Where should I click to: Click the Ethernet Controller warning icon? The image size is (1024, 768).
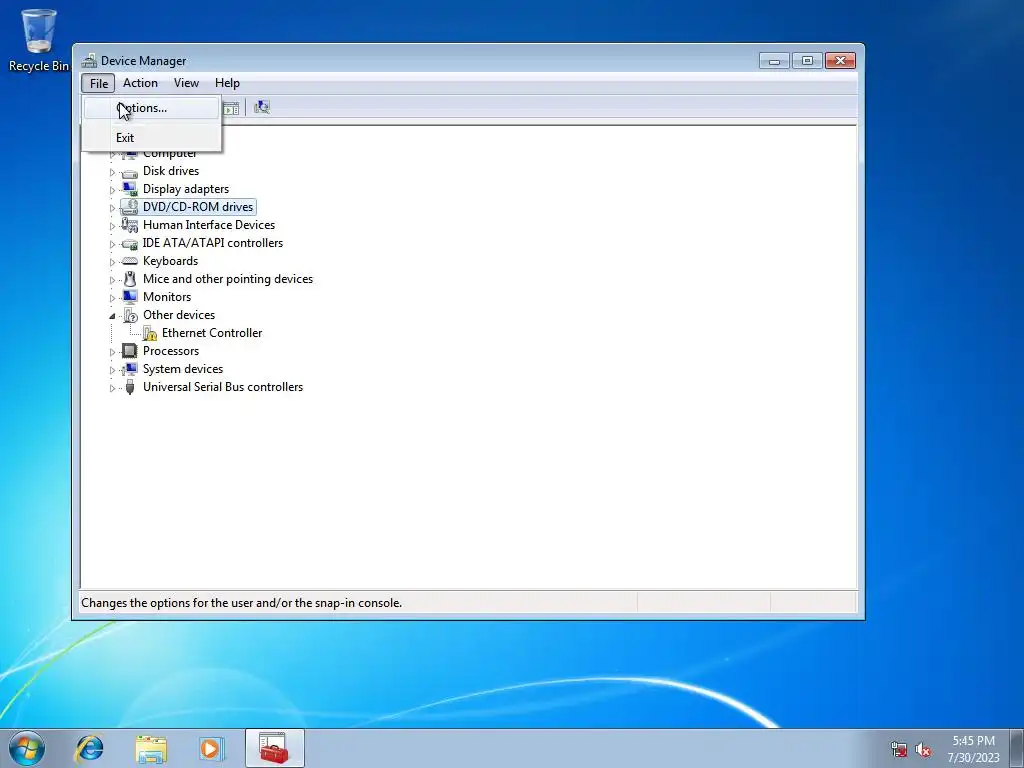pos(150,334)
